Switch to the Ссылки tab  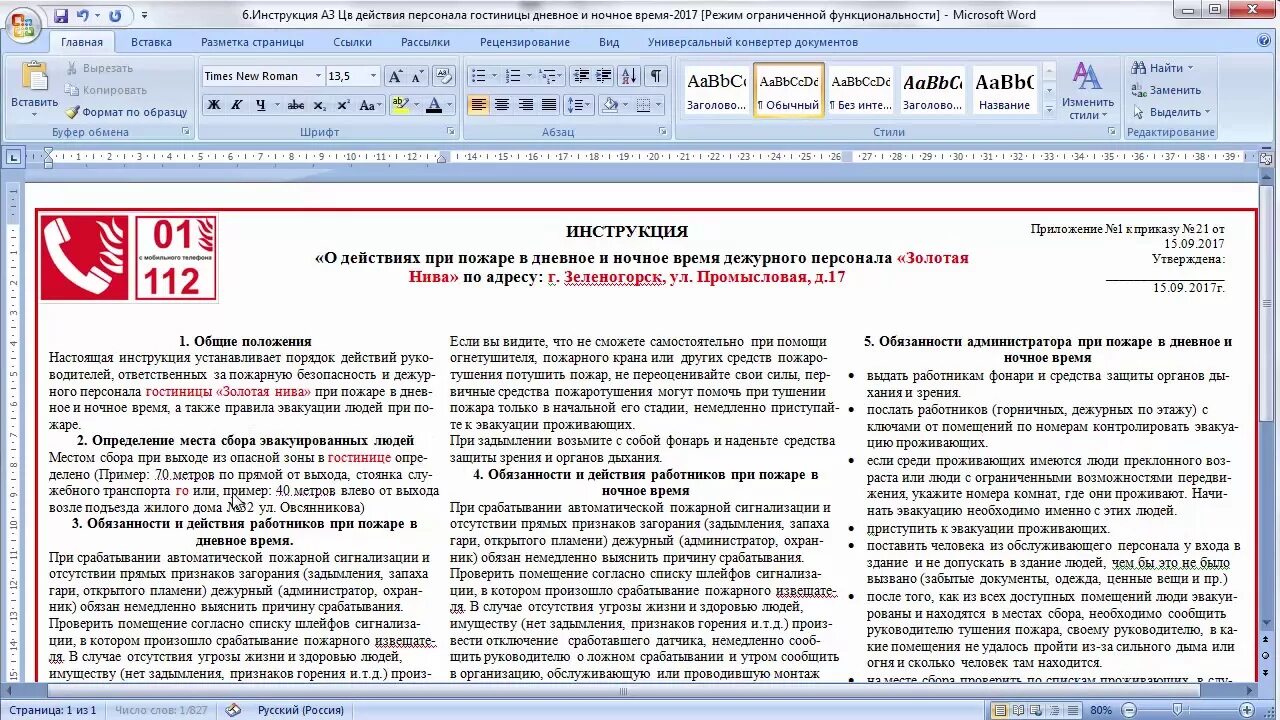click(x=352, y=42)
